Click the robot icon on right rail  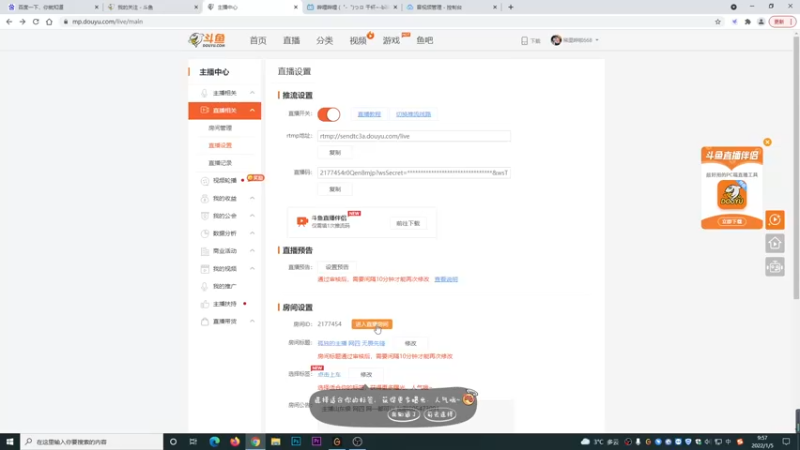pos(774,267)
